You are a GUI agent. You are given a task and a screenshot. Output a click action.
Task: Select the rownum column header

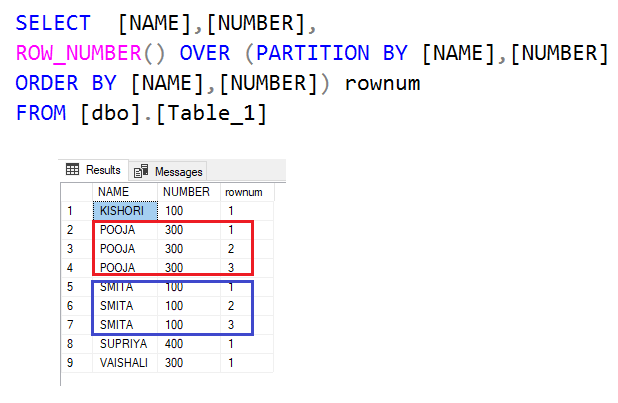pyautogui.click(x=247, y=192)
